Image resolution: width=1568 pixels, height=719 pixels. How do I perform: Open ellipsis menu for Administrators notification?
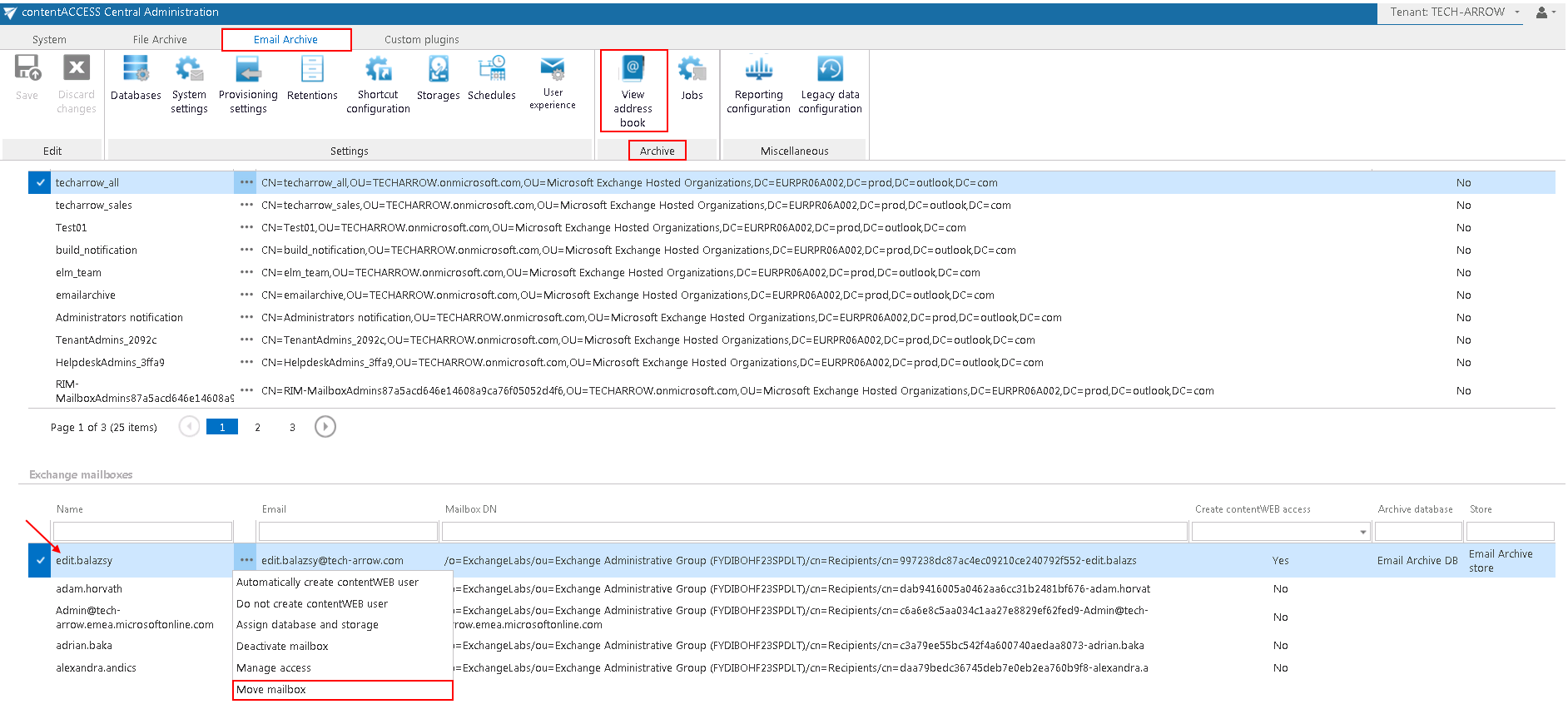[x=246, y=317]
